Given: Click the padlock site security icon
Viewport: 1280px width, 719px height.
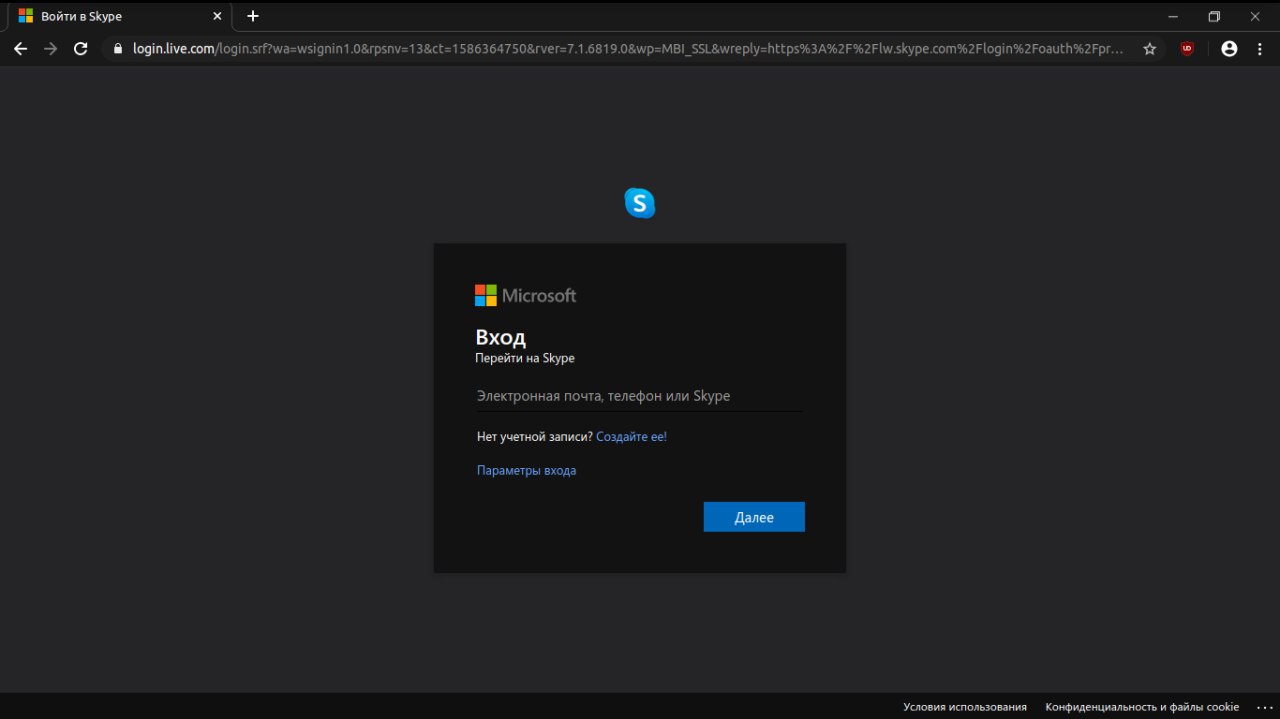Looking at the screenshot, I should click(118, 48).
